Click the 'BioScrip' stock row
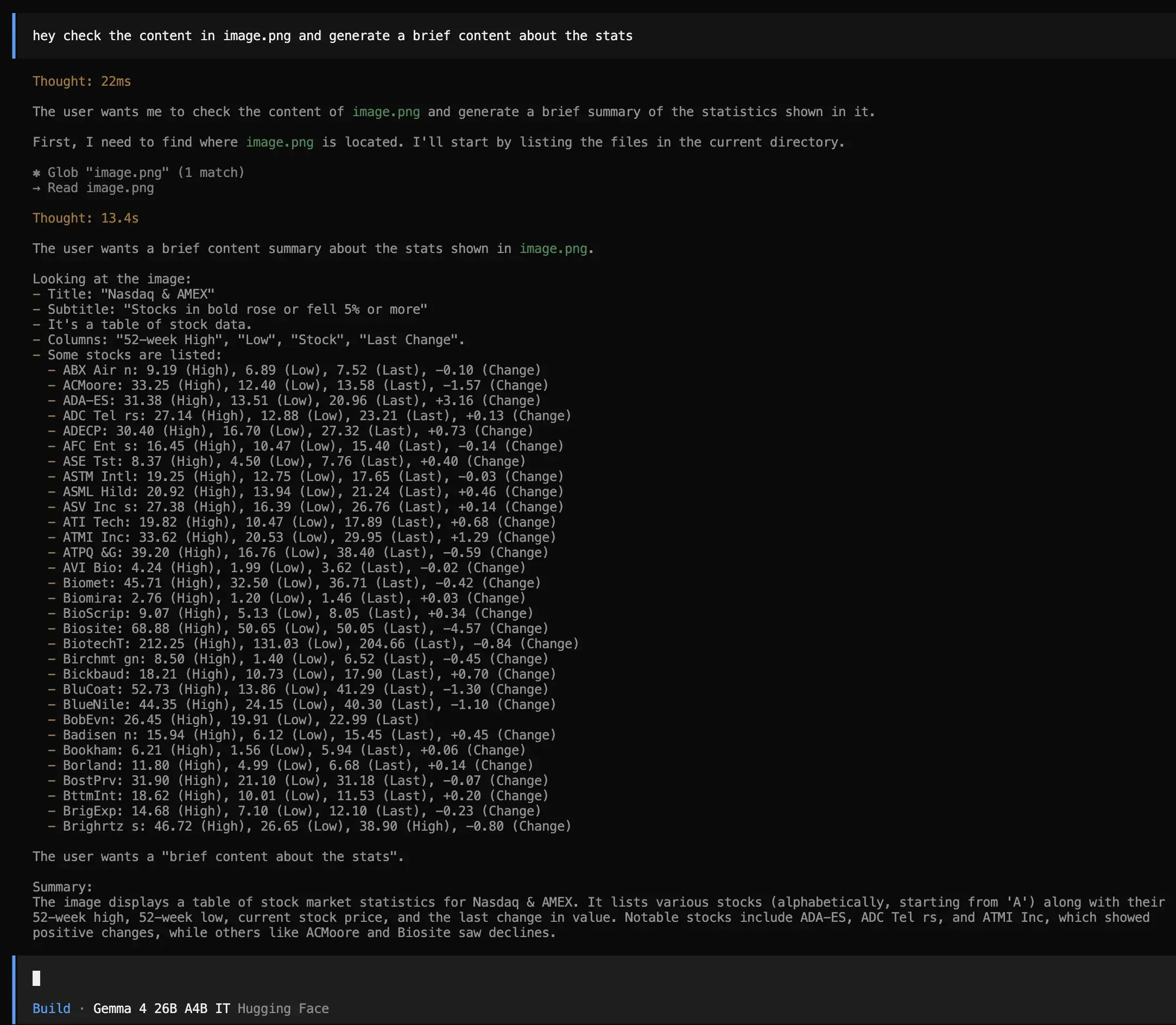The width and height of the screenshot is (1176, 1025). click(x=290, y=612)
